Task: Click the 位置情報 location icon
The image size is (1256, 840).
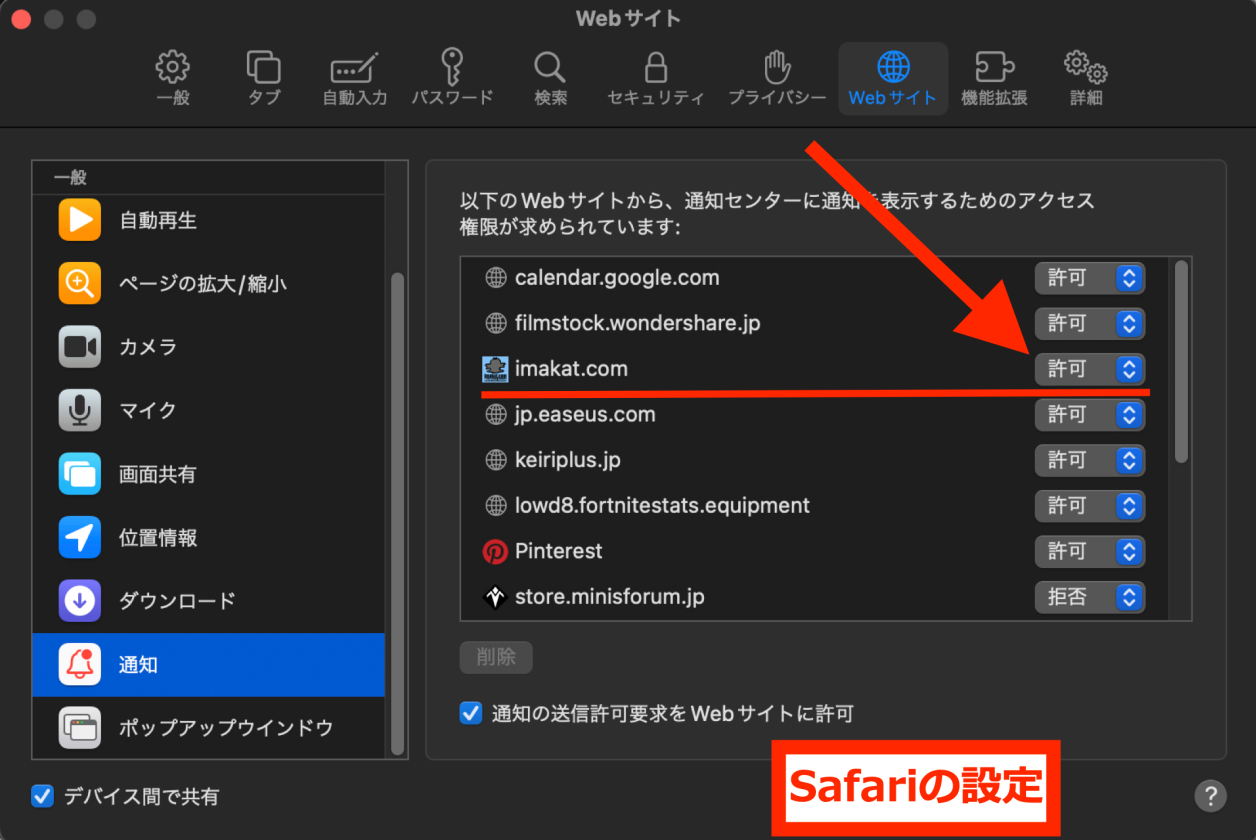Action: tap(79, 537)
